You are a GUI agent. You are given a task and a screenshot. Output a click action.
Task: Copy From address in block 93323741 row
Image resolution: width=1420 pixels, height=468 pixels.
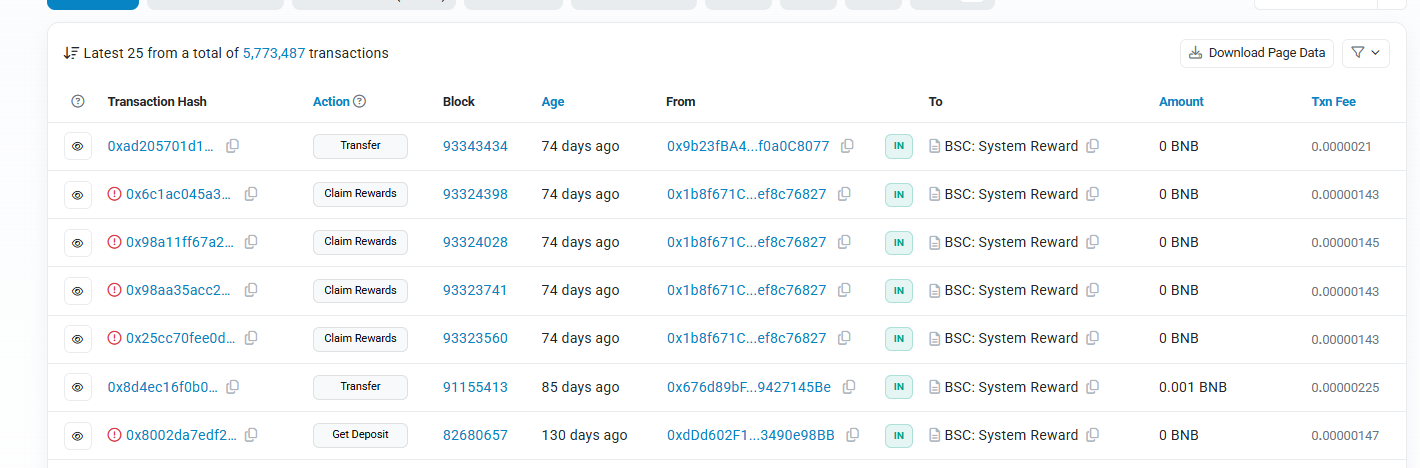point(844,290)
